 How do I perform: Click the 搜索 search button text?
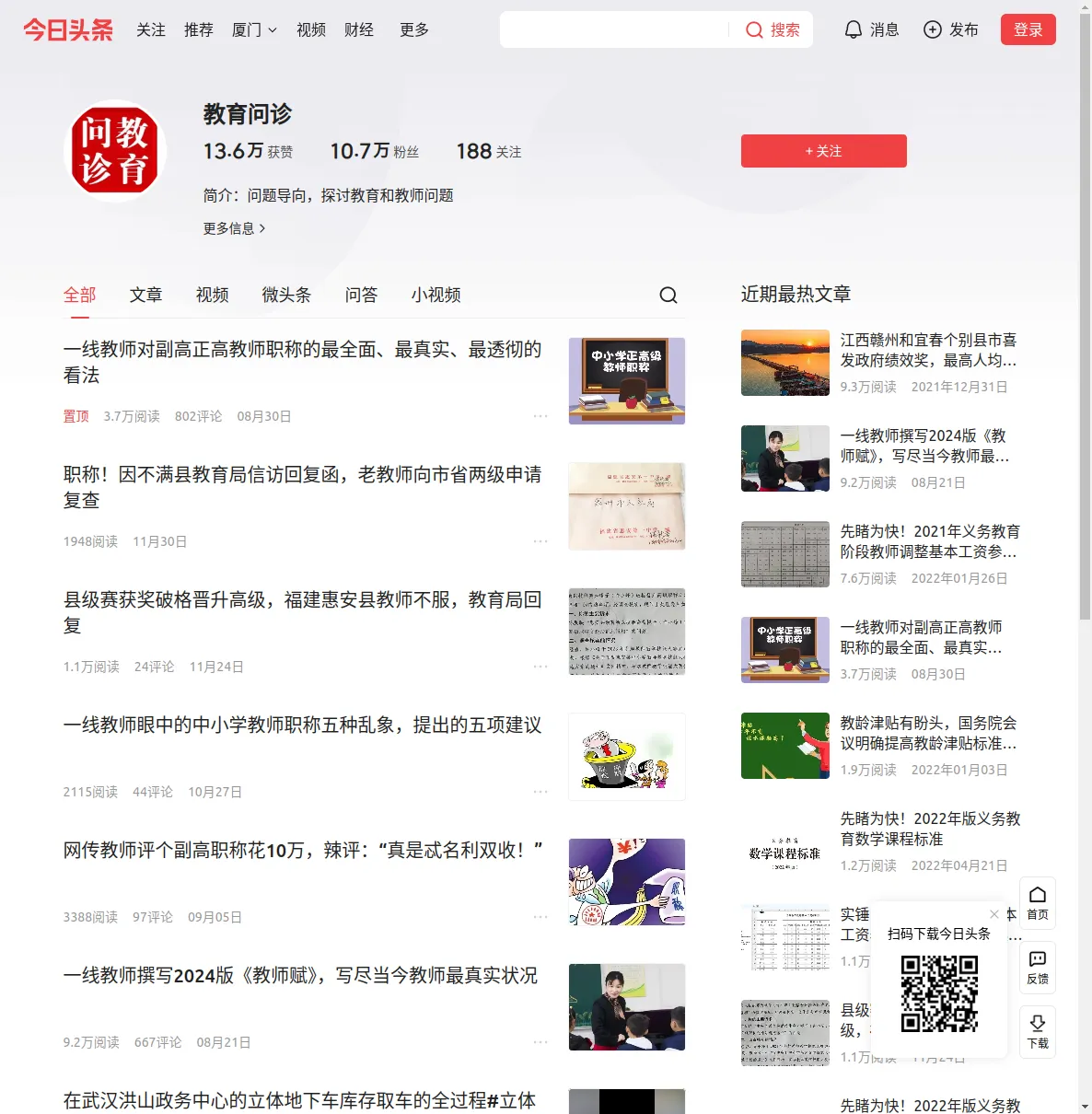(785, 30)
